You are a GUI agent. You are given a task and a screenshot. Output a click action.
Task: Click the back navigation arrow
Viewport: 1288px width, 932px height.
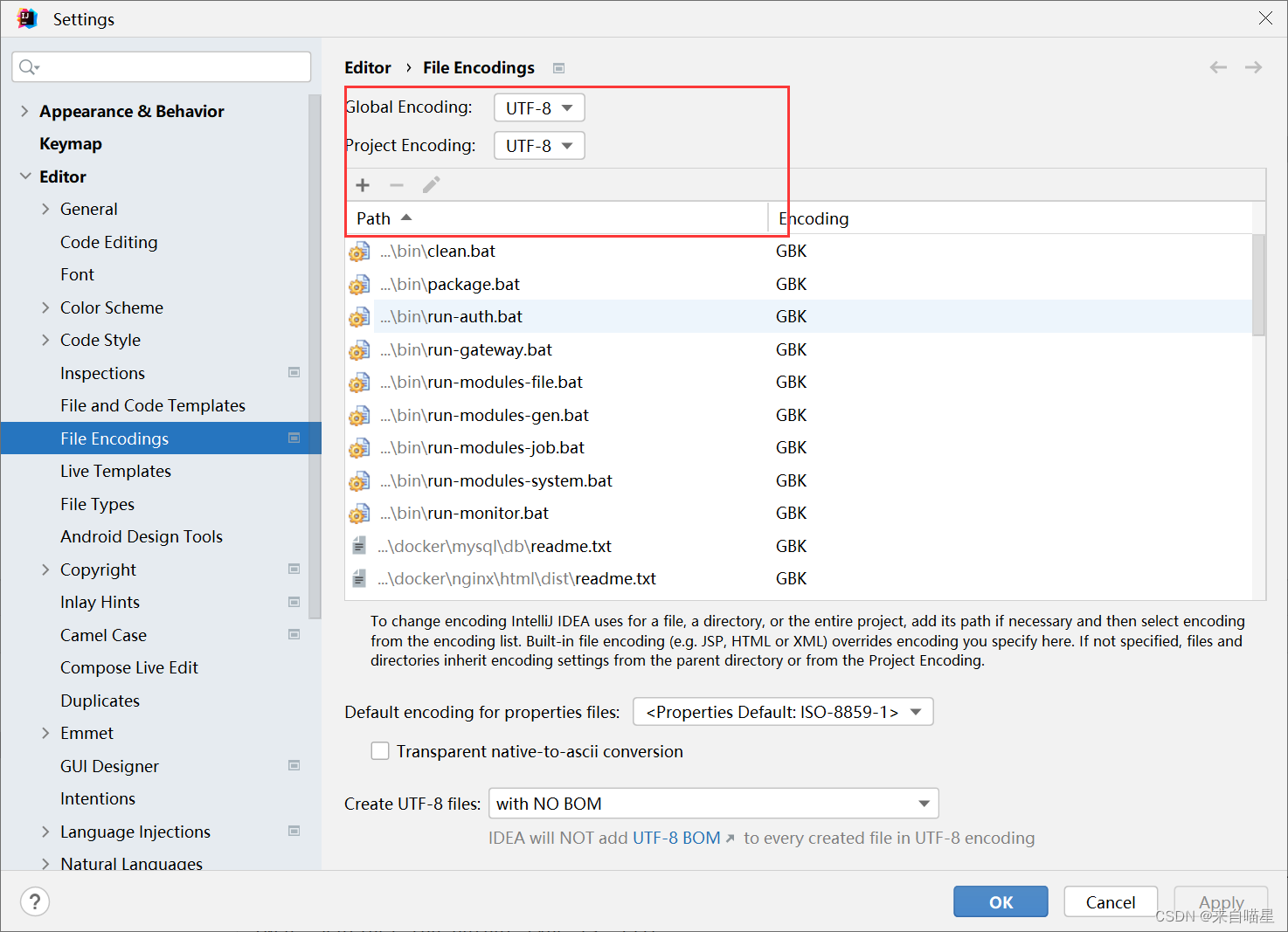pos(1218,66)
